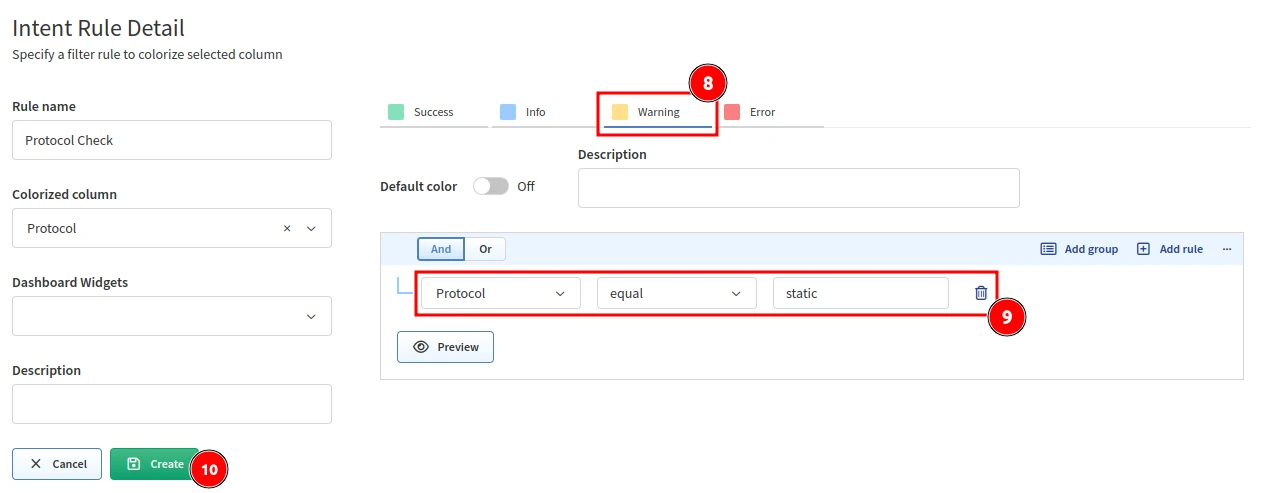
Task: Open the Info color tab
Action: click(x=535, y=112)
